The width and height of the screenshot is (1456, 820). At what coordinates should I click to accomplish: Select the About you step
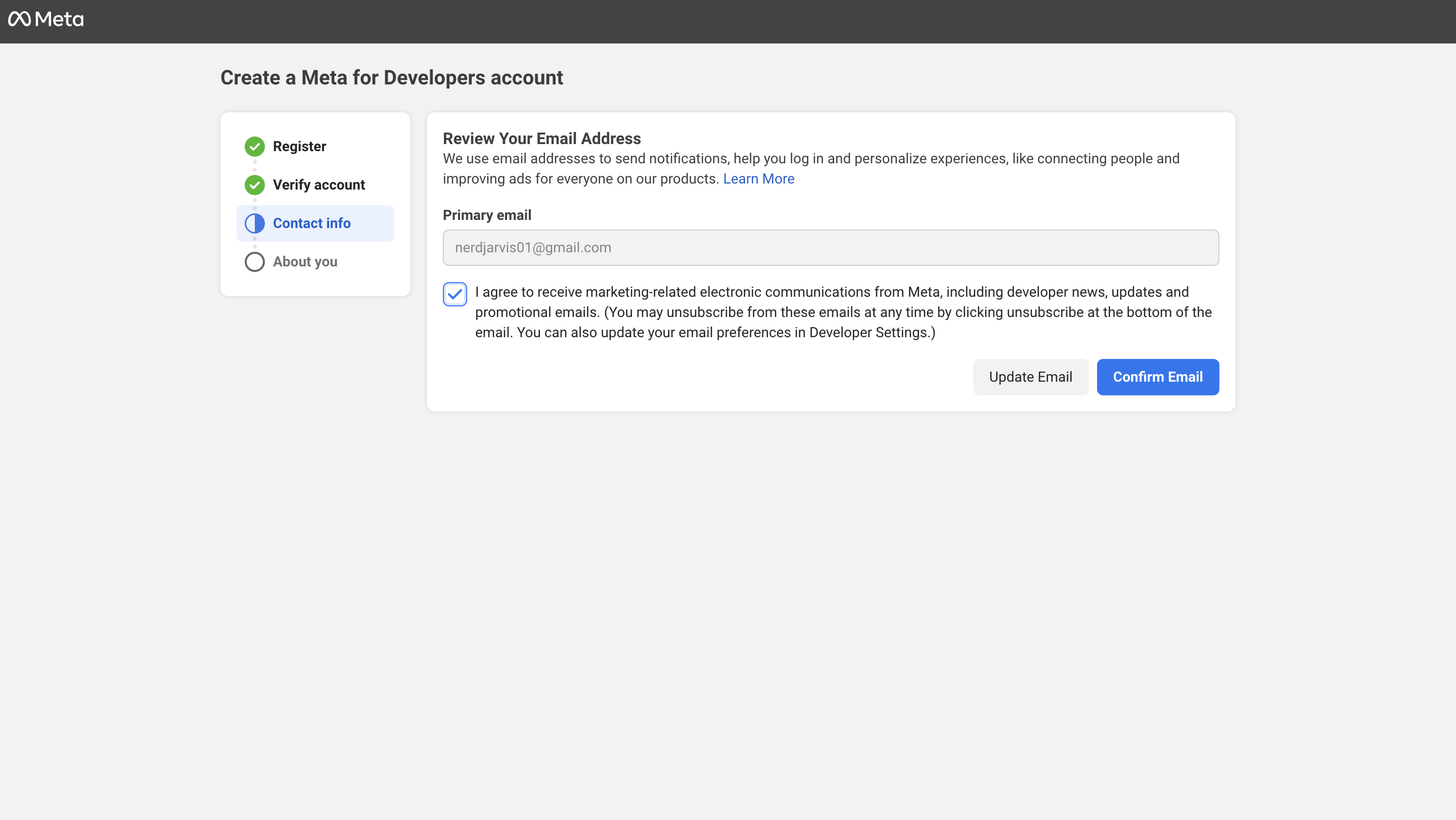(305, 262)
